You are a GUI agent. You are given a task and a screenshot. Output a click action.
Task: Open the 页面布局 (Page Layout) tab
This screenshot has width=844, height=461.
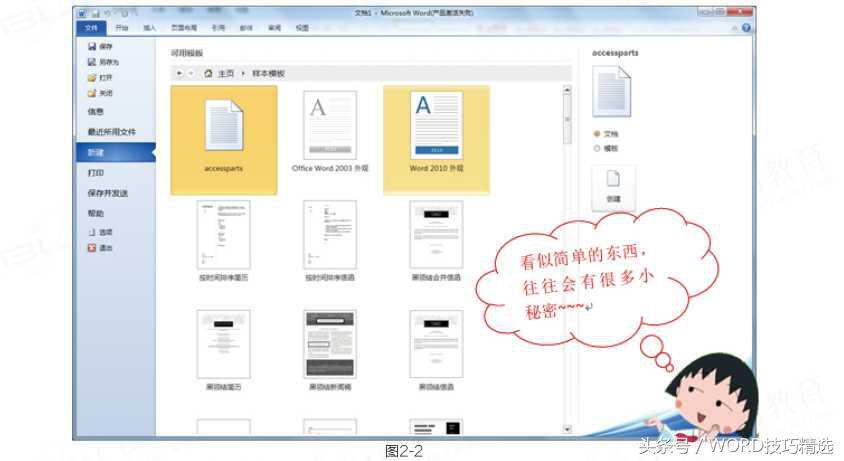tap(184, 28)
